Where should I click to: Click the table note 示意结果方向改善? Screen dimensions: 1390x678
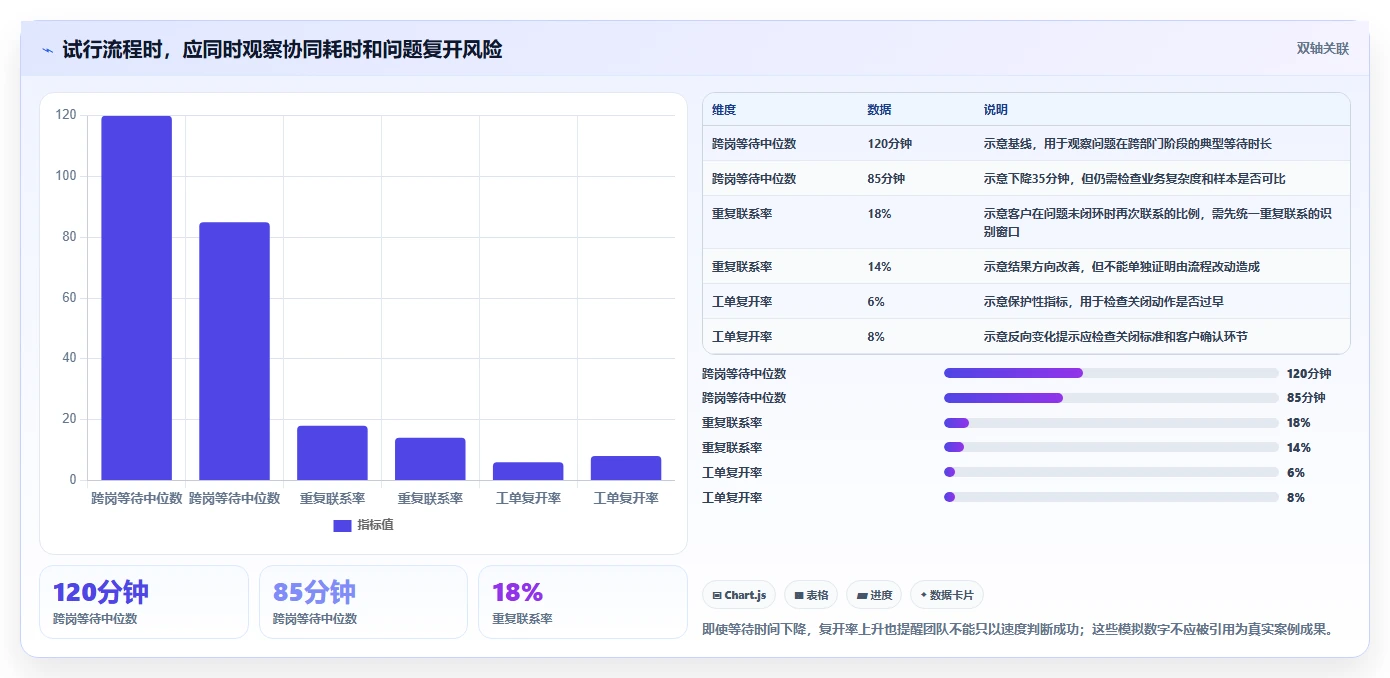[1121, 267]
